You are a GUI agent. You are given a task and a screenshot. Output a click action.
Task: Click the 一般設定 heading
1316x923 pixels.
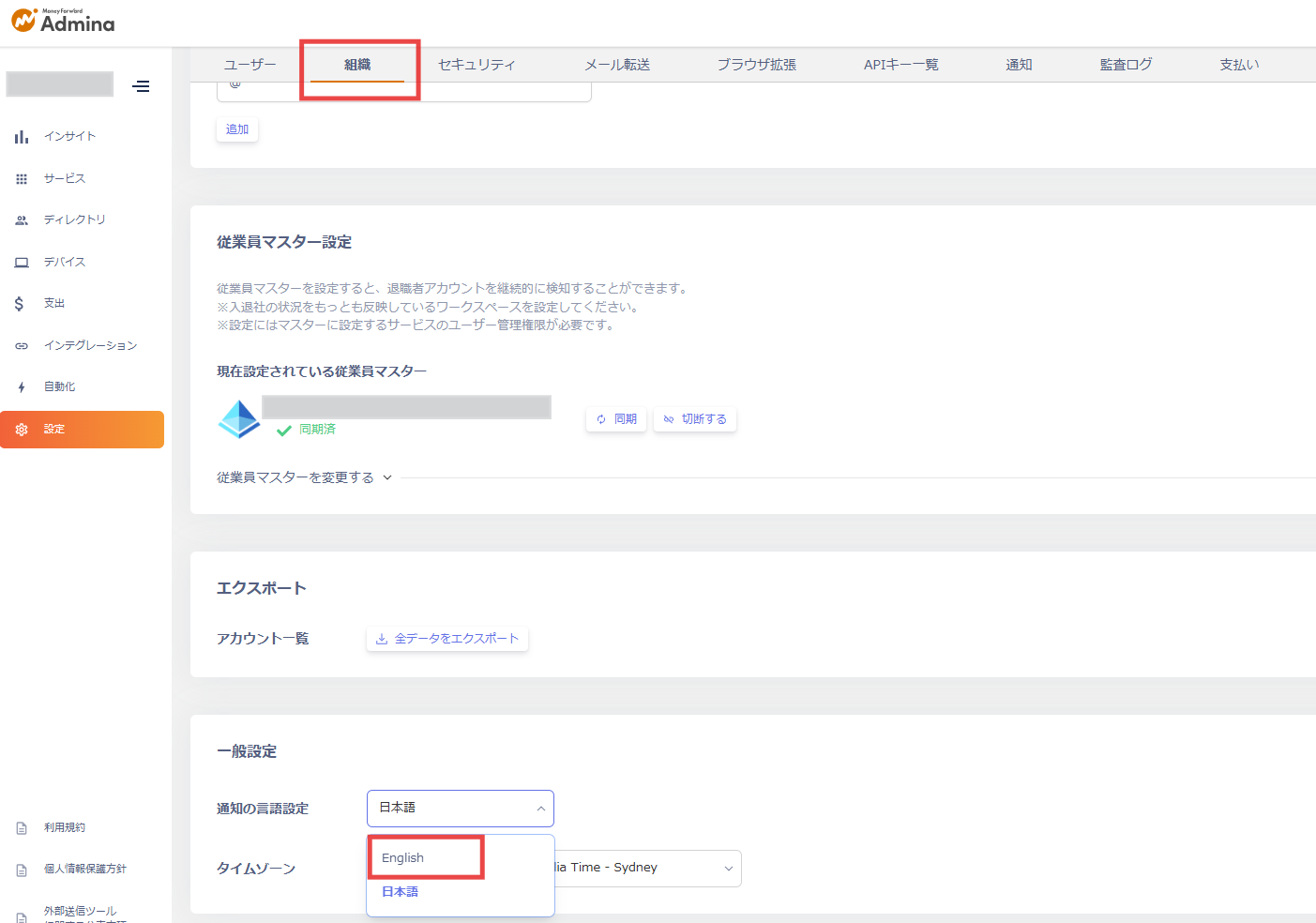pyautogui.click(x=247, y=751)
